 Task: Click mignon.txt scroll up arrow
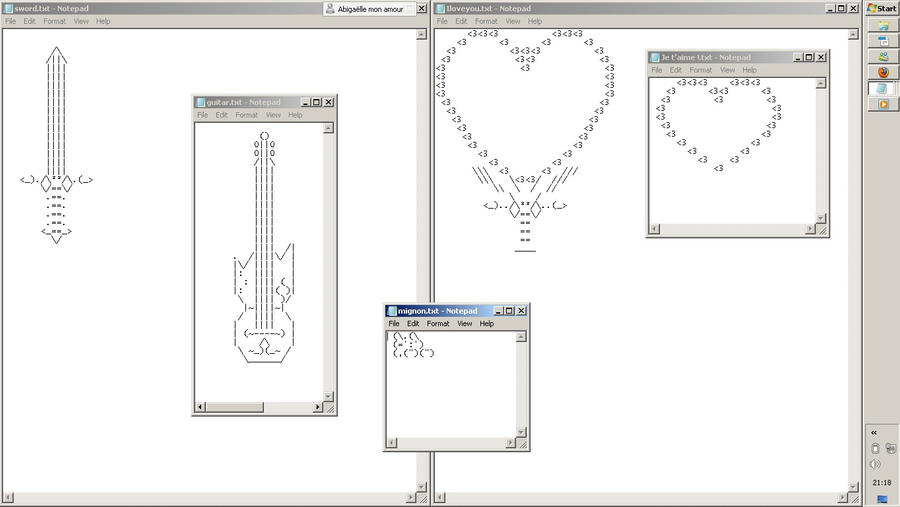[x=521, y=337]
